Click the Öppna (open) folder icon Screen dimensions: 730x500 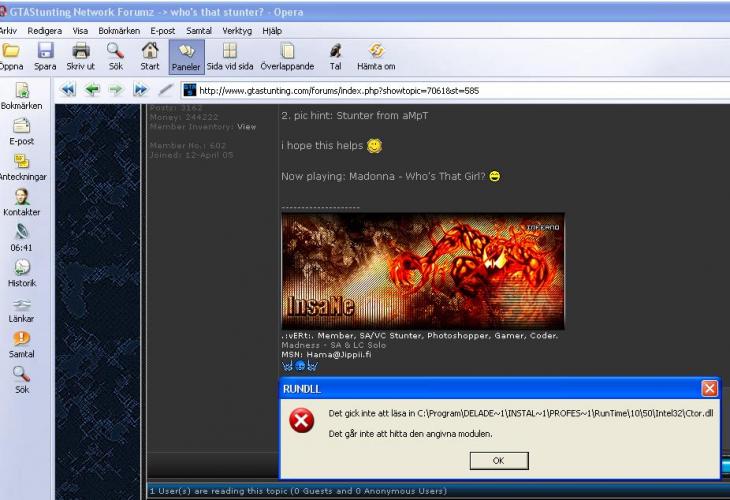(x=11, y=51)
